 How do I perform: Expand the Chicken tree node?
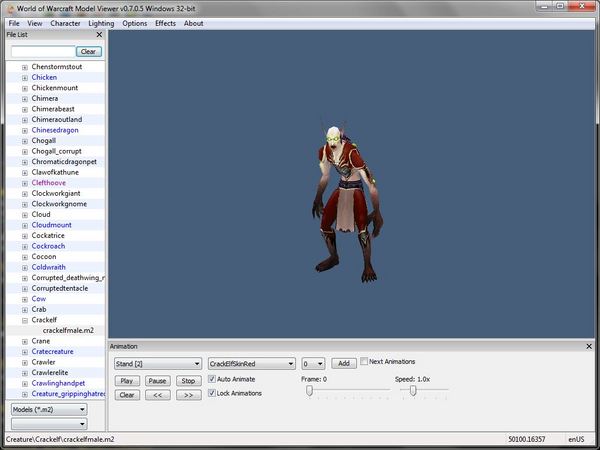[x=24, y=77]
